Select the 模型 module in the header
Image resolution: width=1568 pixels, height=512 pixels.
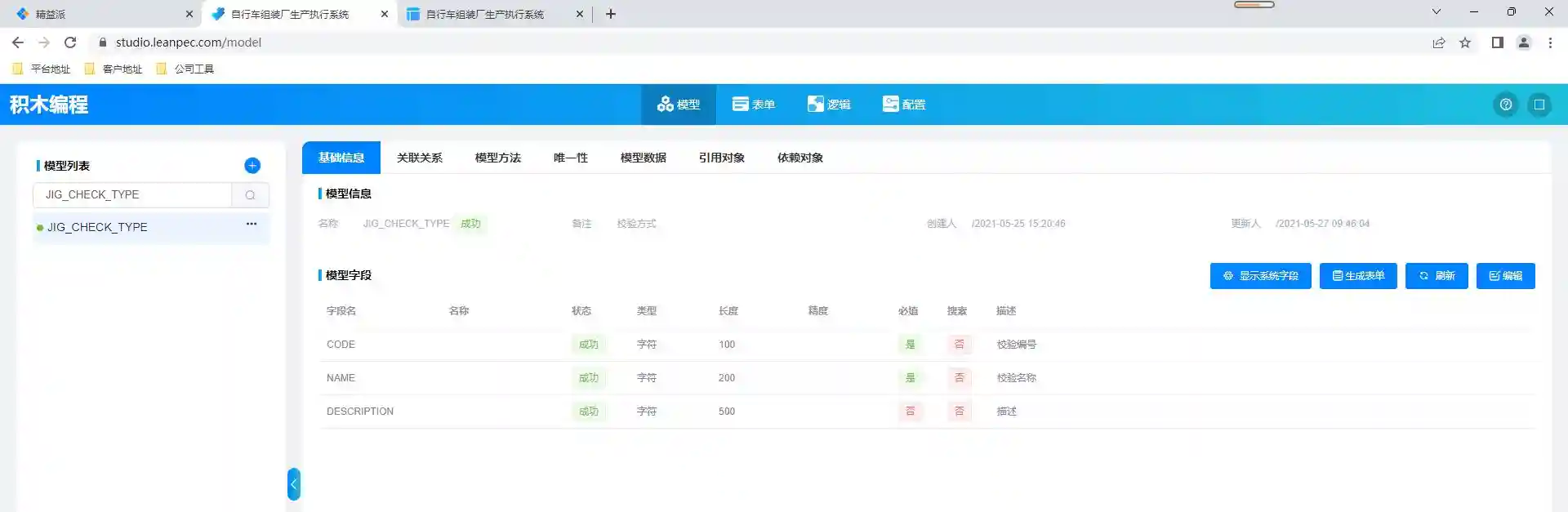[679, 105]
